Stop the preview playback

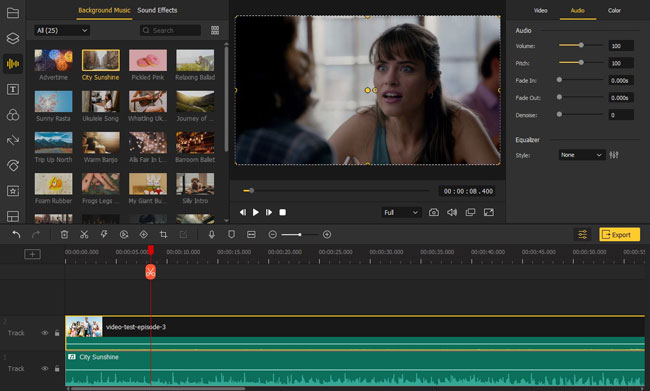tap(283, 212)
